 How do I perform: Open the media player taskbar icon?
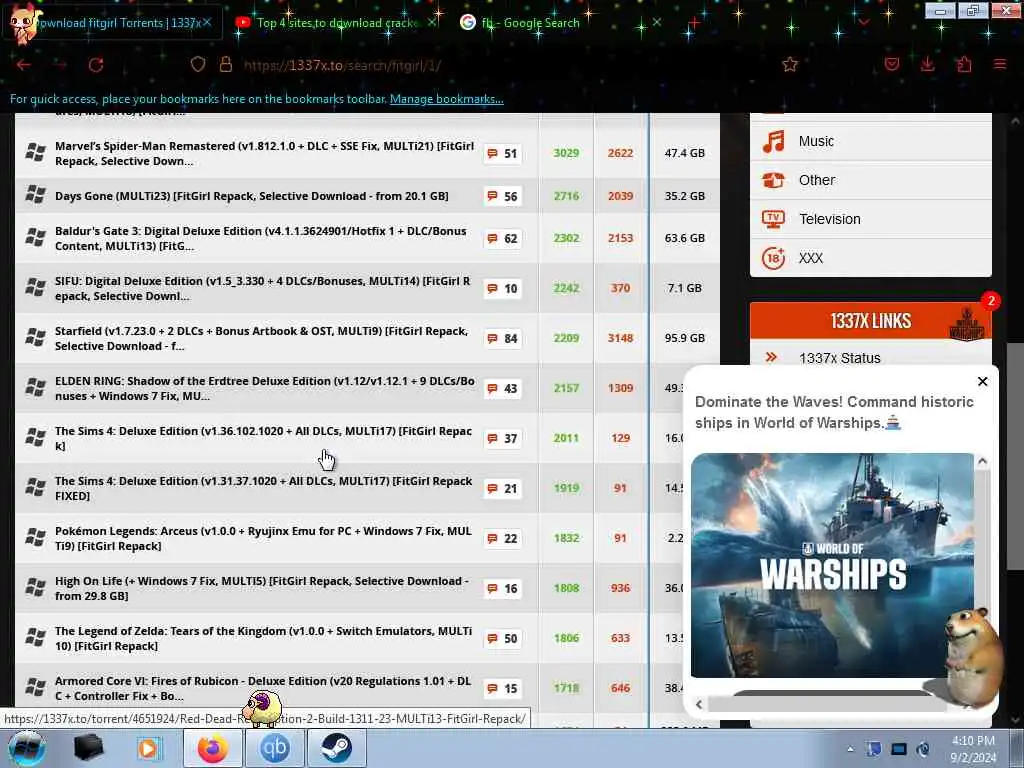pyautogui.click(x=148, y=748)
